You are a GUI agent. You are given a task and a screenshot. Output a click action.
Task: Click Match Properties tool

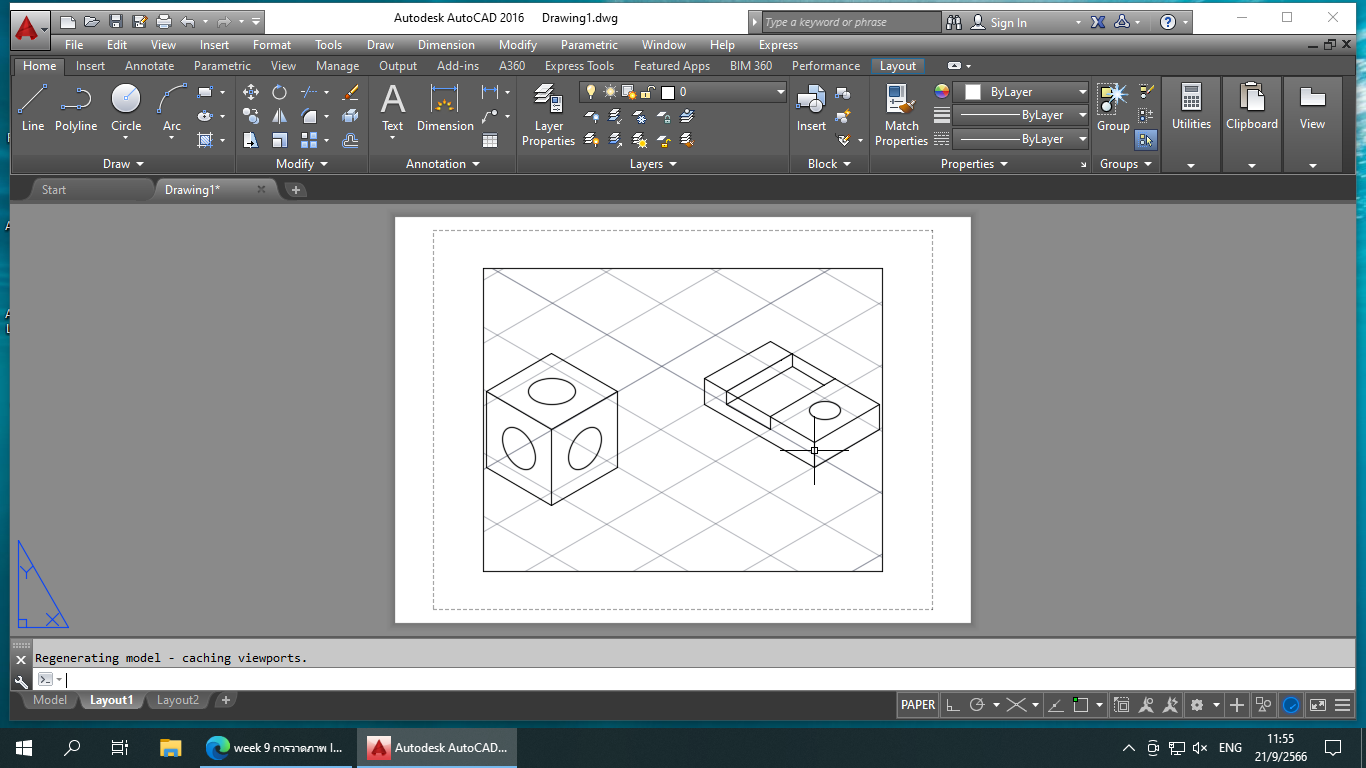[901, 115]
